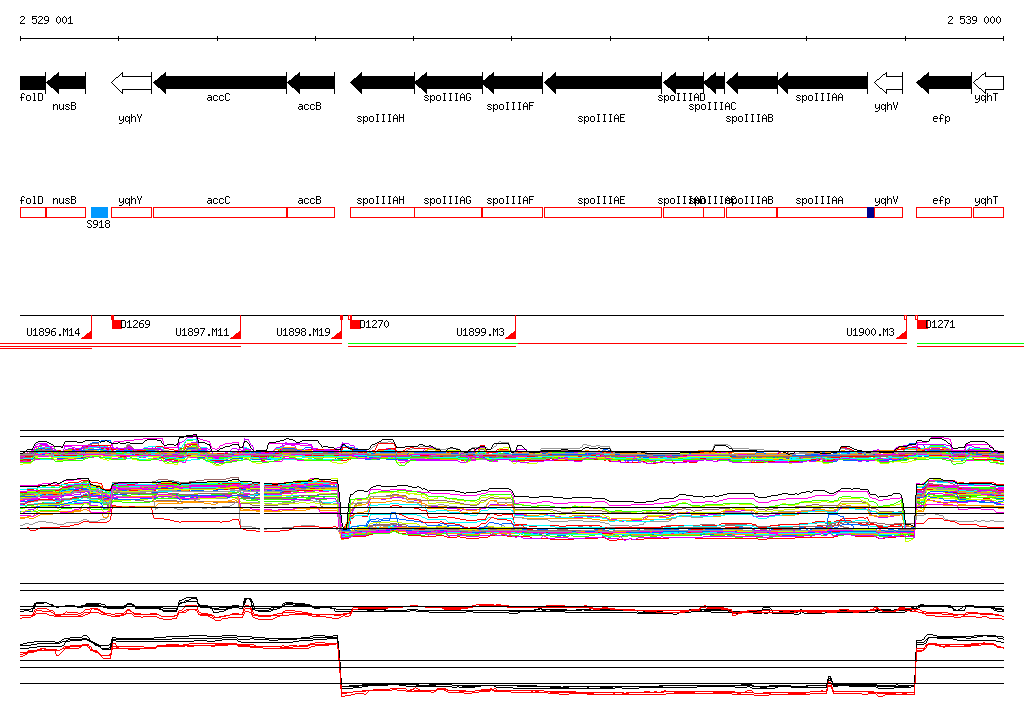This screenshot has height=714, width=1024.
Task: Click the white yqhY gene arrow
Action: point(131,82)
